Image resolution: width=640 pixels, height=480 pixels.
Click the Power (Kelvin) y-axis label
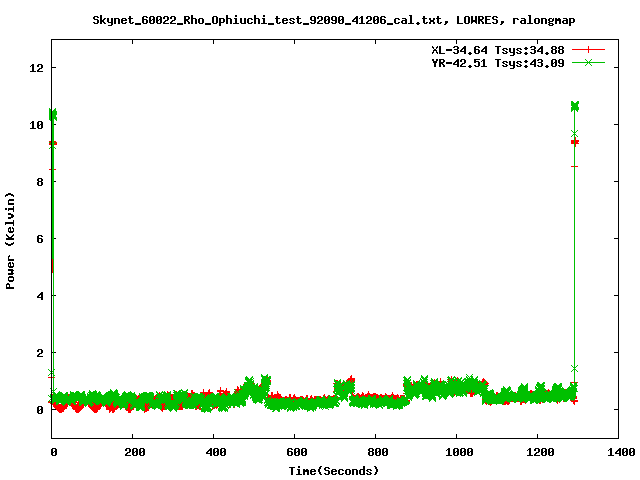coord(10,241)
